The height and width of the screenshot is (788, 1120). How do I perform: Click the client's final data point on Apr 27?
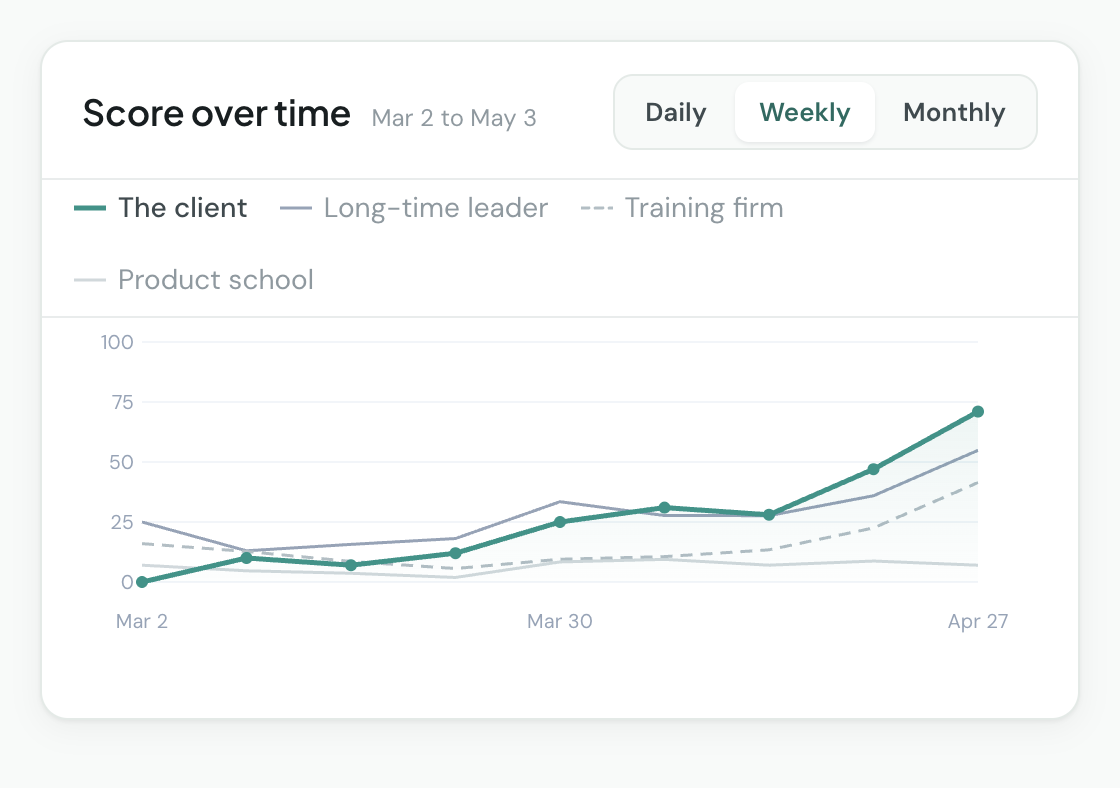978,412
